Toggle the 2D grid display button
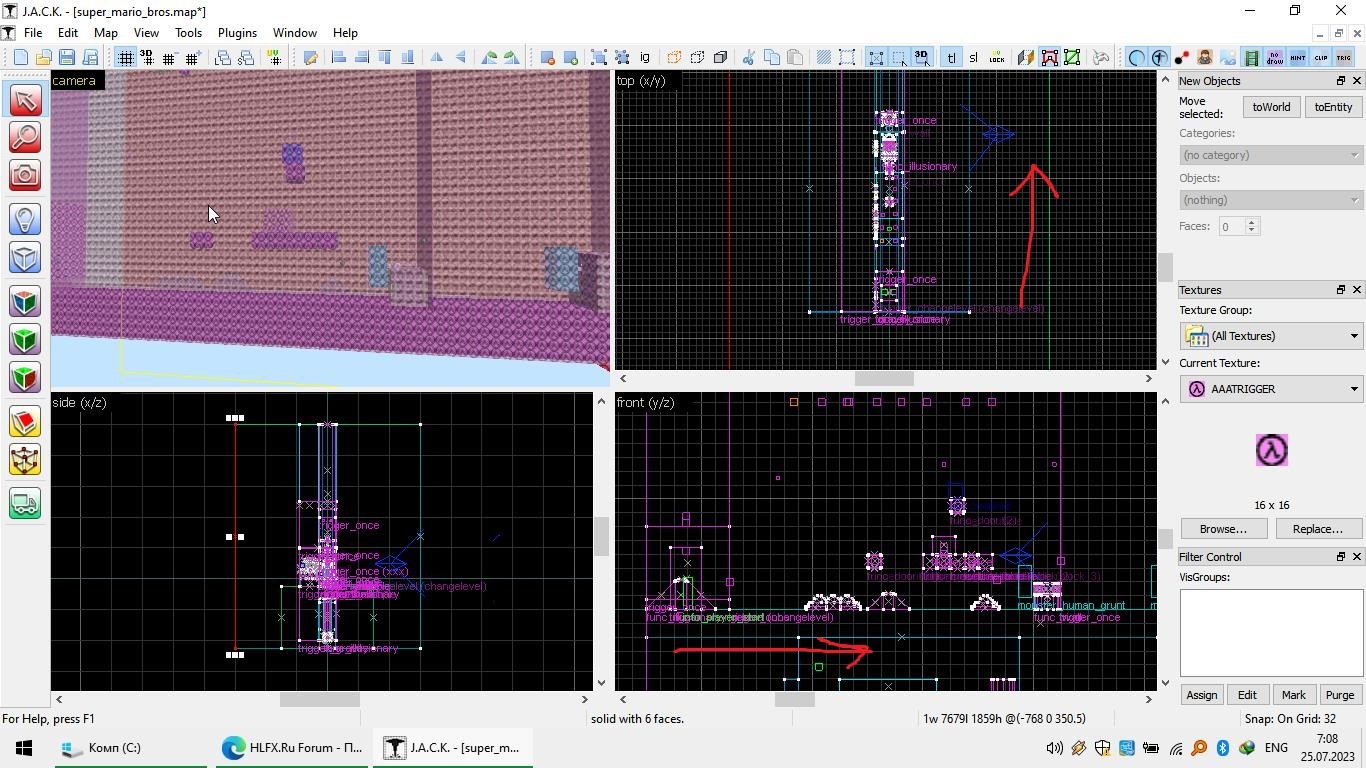 tap(125, 58)
